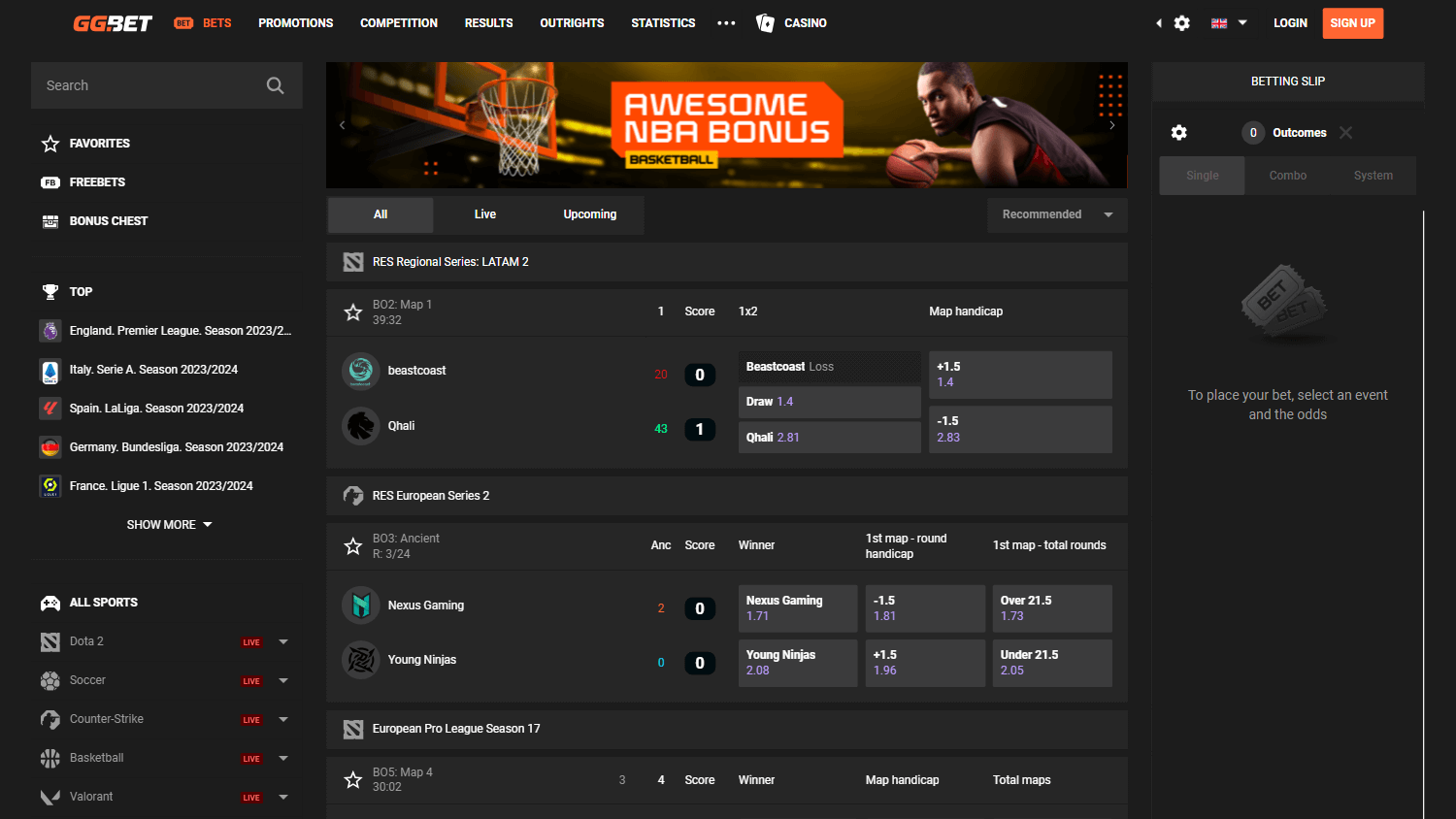1456x819 pixels.
Task: Select Qhali 2.81 outcome
Action: 830,438
